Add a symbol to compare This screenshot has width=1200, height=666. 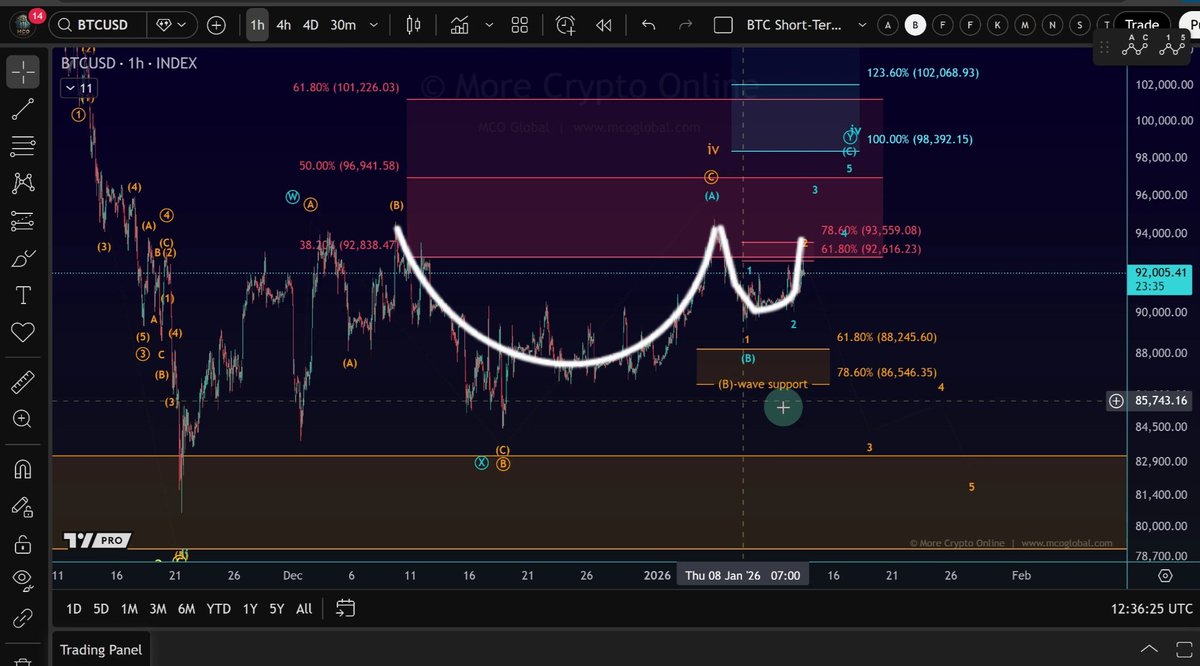point(216,25)
